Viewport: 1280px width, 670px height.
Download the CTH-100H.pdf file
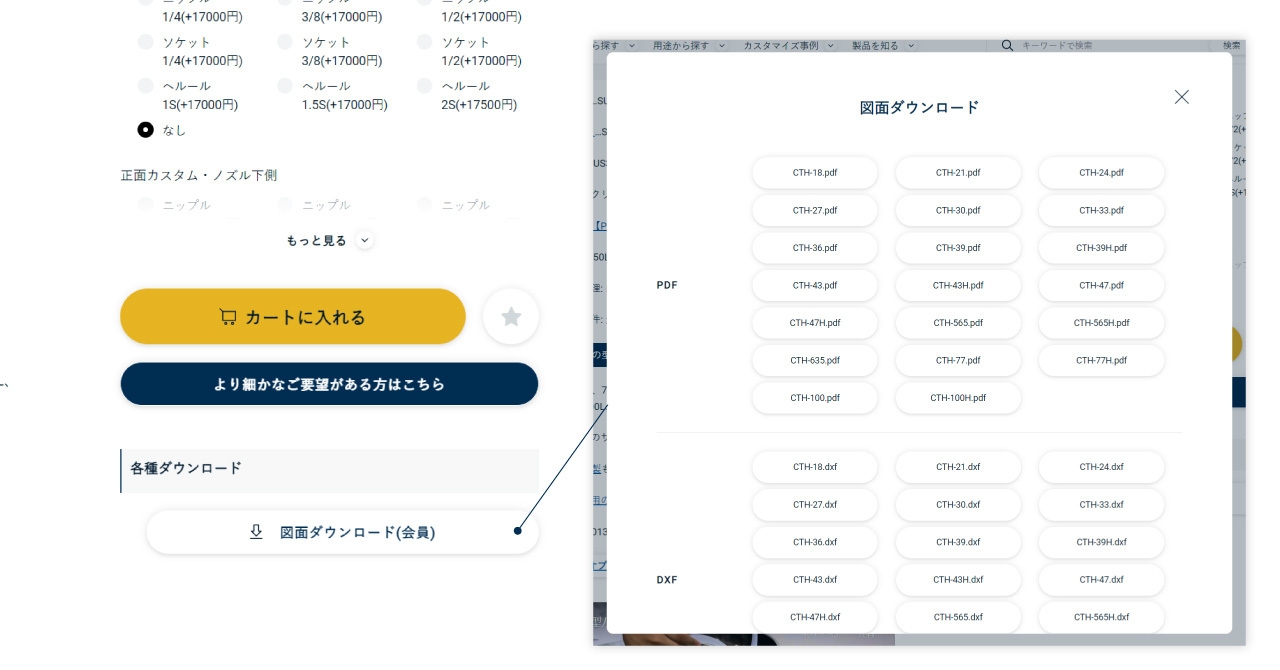(957, 398)
